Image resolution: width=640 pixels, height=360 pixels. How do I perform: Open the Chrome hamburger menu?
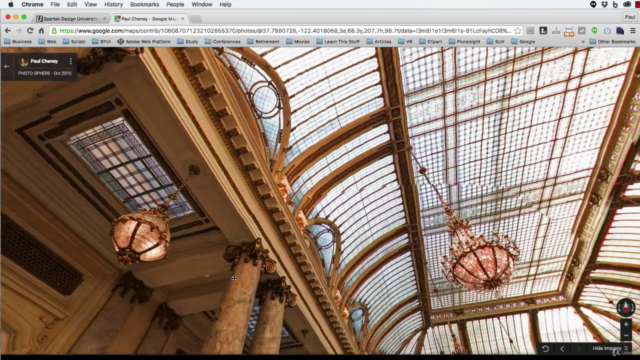tap(633, 31)
